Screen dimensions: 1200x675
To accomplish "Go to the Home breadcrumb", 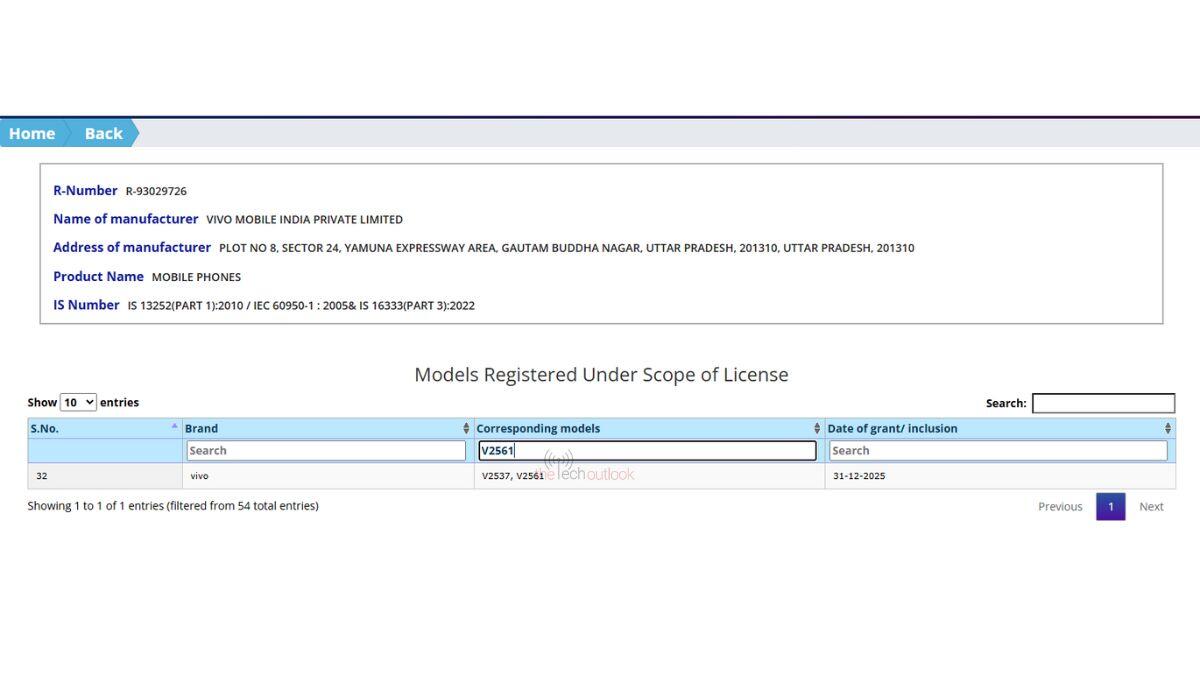I will pyautogui.click(x=32, y=133).
